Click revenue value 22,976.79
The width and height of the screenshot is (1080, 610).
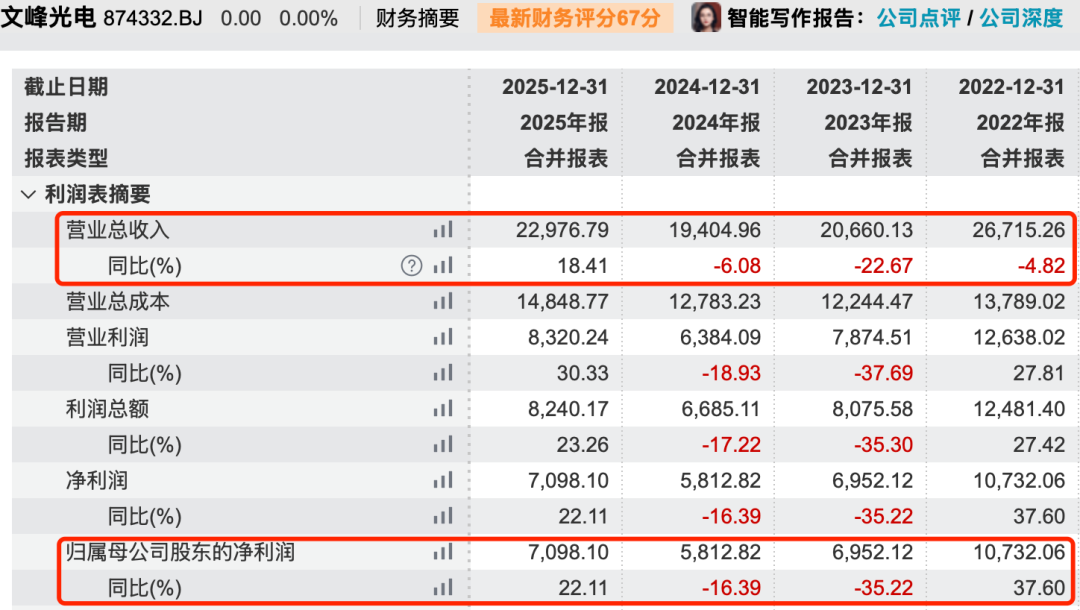563,230
